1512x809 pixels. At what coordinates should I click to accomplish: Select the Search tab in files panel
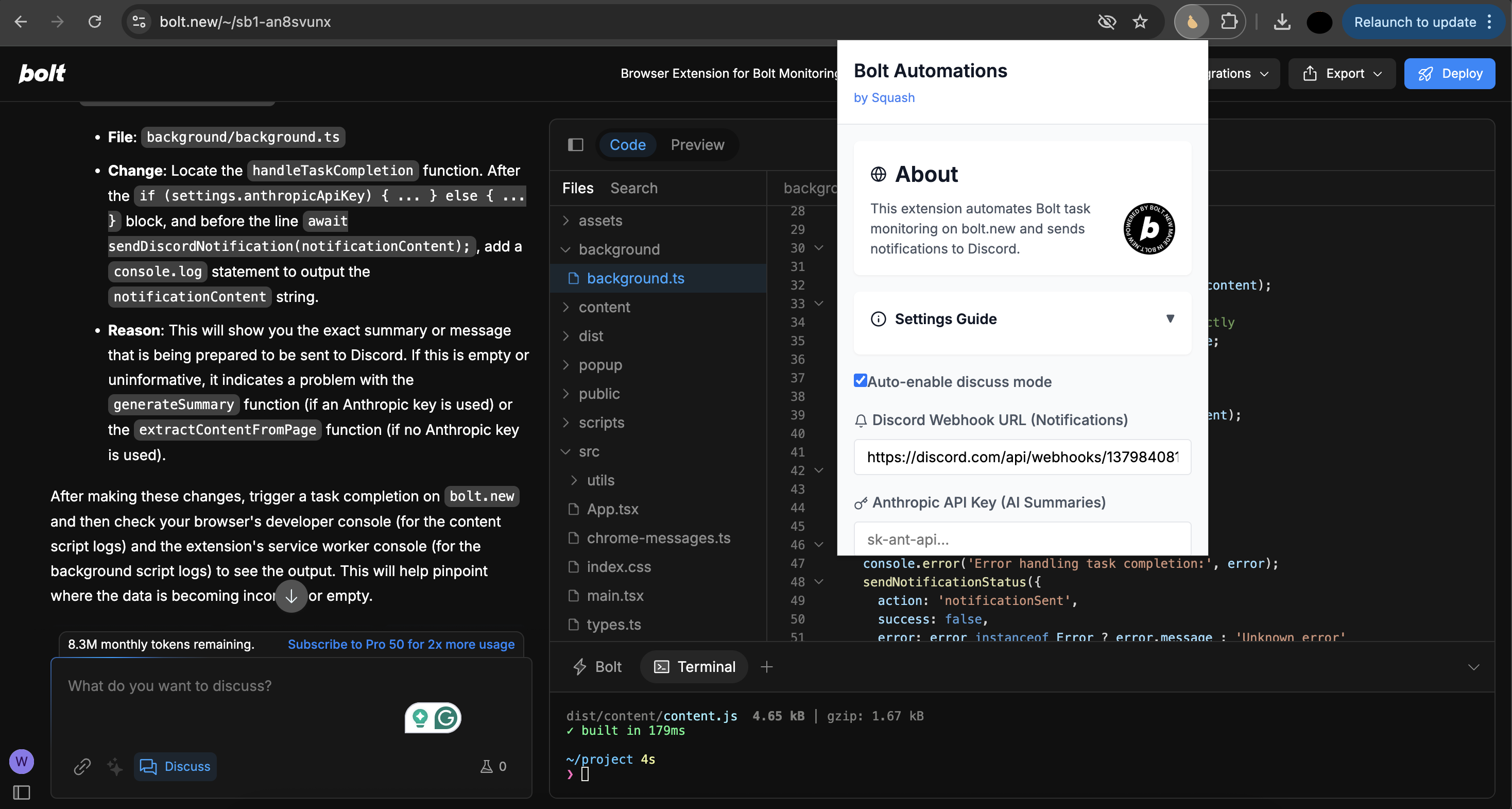[x=633, y=188]
